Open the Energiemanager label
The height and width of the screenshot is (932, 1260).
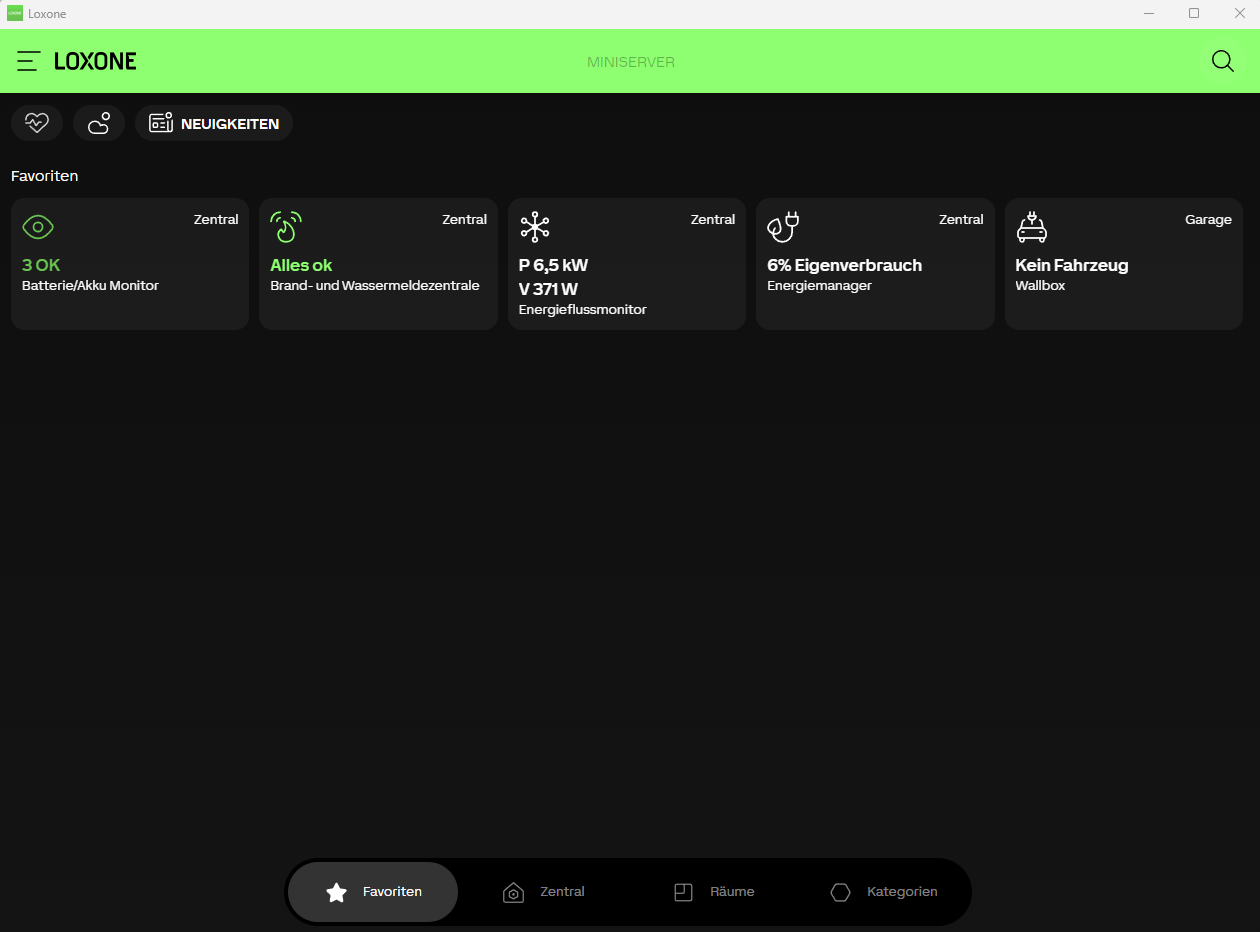coord(819,286)
